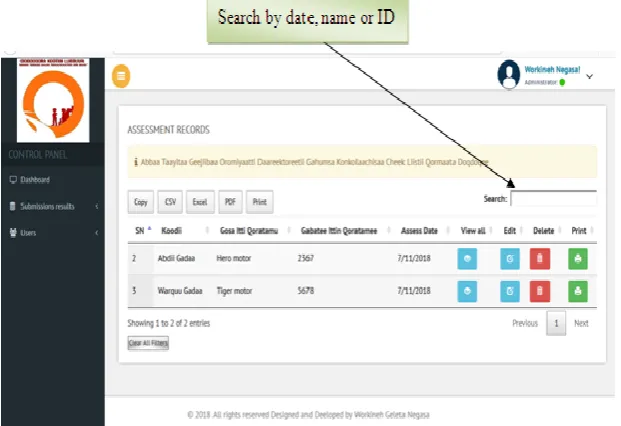Export the table as PDF
The height and width of the screenshot is (426, 621).
230,202
